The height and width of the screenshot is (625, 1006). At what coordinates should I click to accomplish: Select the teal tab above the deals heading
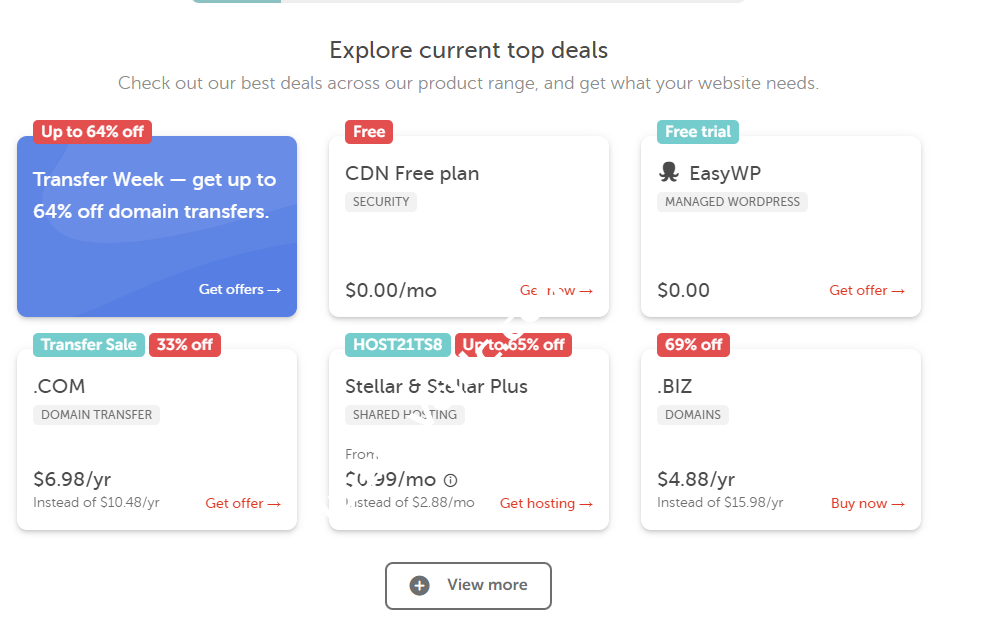pos(235,5)
